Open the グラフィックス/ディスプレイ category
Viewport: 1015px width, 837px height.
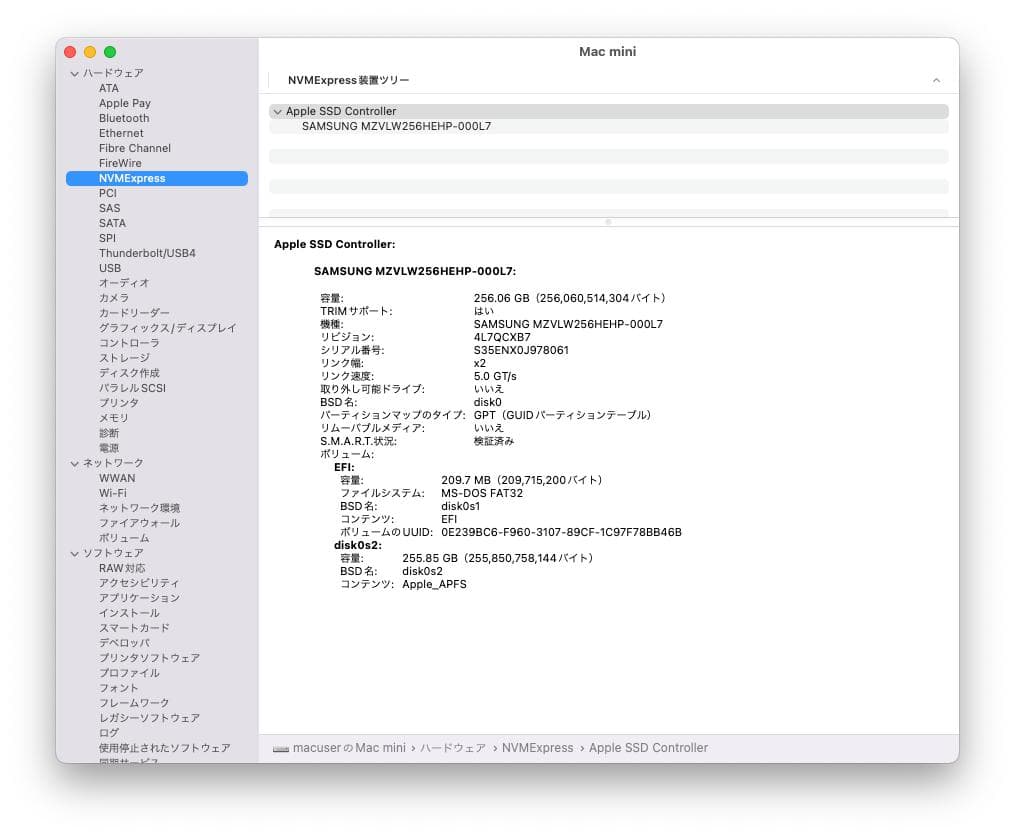tap(156, 328)
